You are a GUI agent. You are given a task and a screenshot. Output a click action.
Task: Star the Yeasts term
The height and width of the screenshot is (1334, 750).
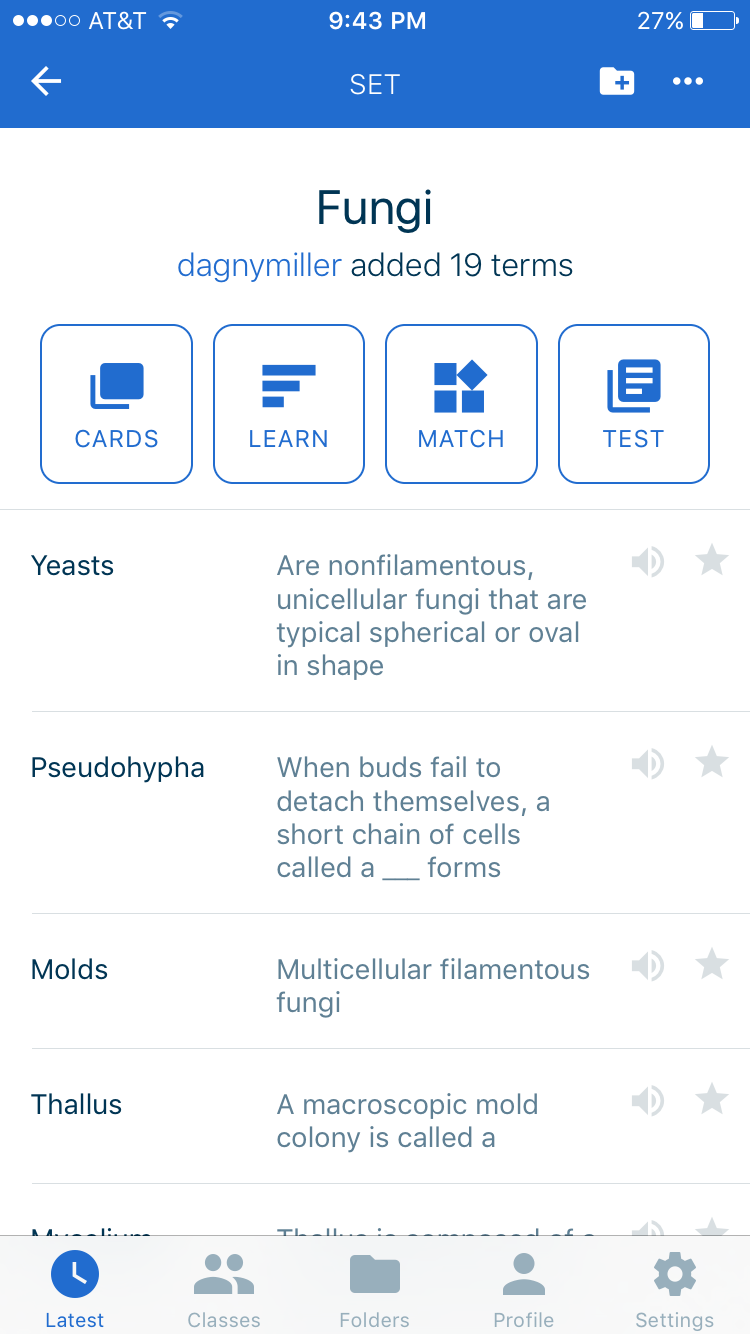[712, 561]
